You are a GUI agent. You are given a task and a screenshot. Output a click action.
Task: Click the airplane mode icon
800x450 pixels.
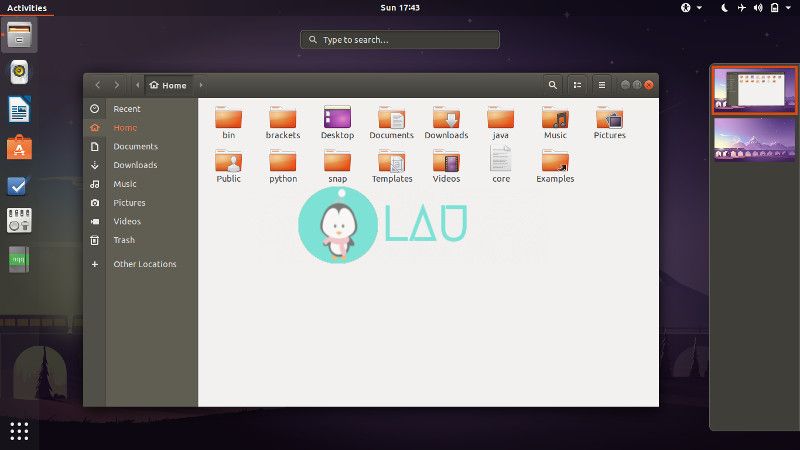[741, 8]
